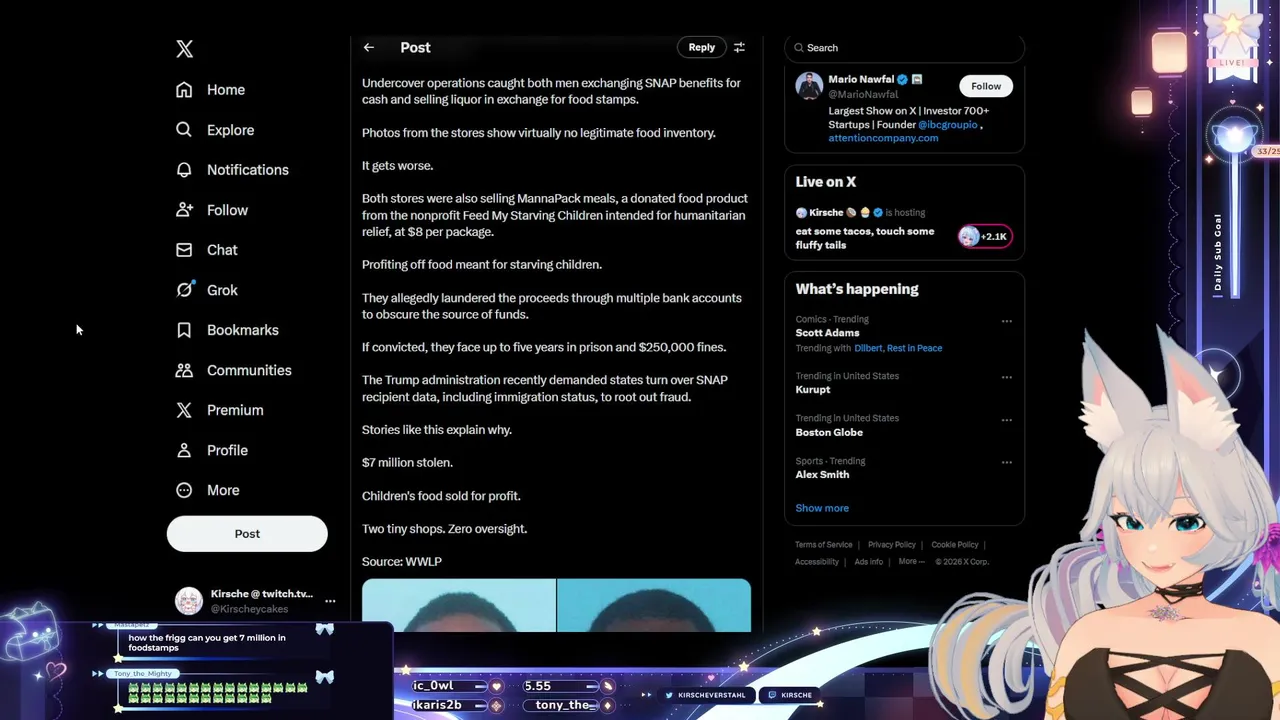The height and width of the screenshot is (720, 1280).
Task: Join live space via +2.1K listeners badge
Action: tap(985, 237)
